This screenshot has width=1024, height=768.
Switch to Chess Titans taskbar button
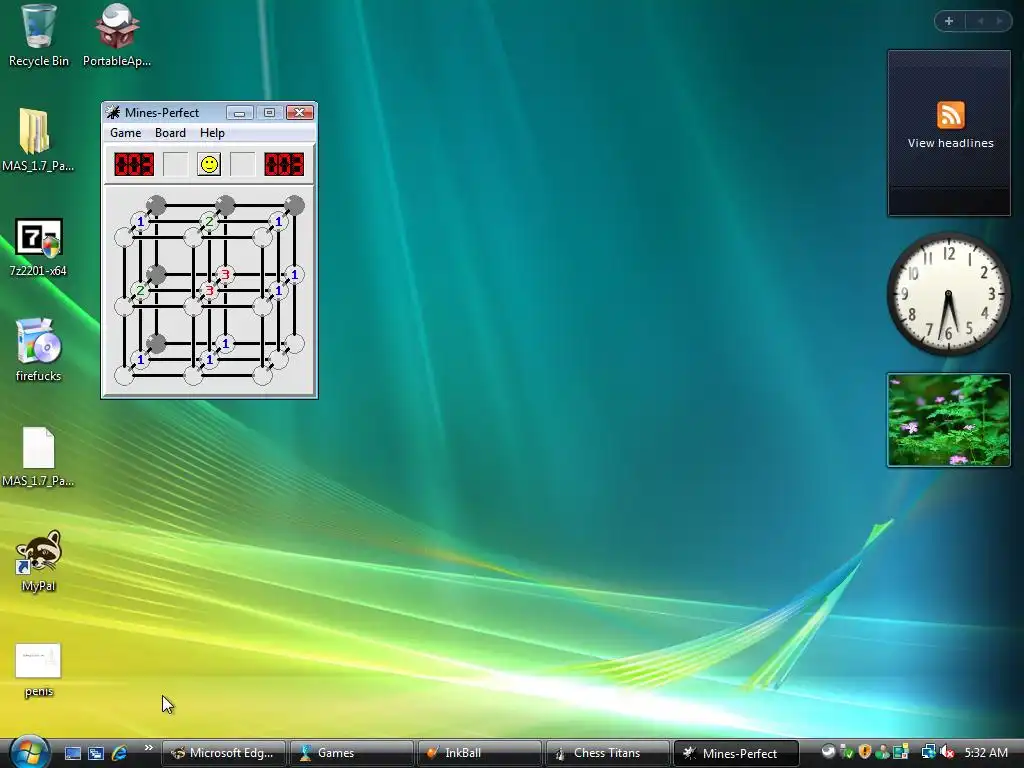tap(607, 753)
